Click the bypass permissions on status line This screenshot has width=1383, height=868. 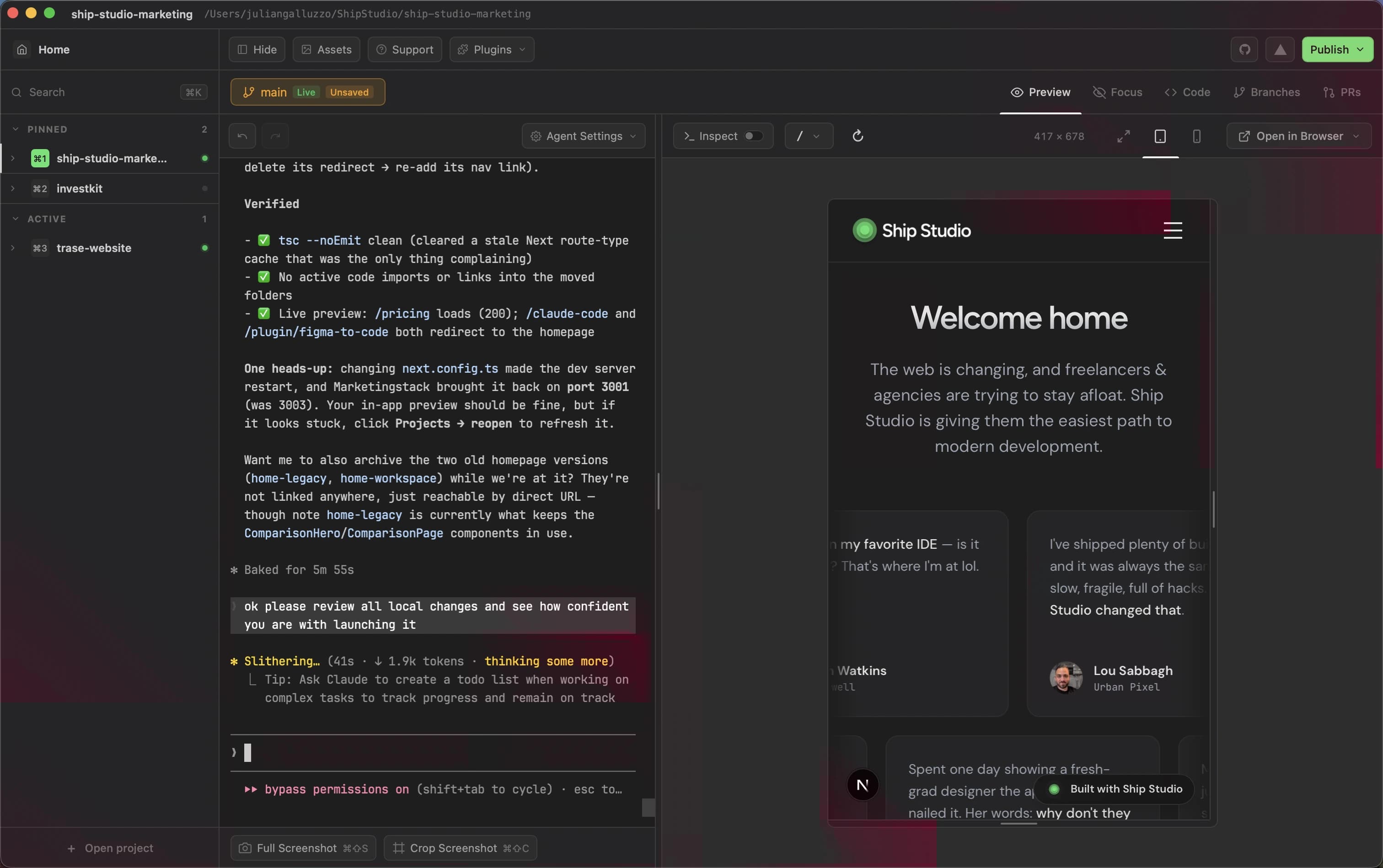coord(337,789)
